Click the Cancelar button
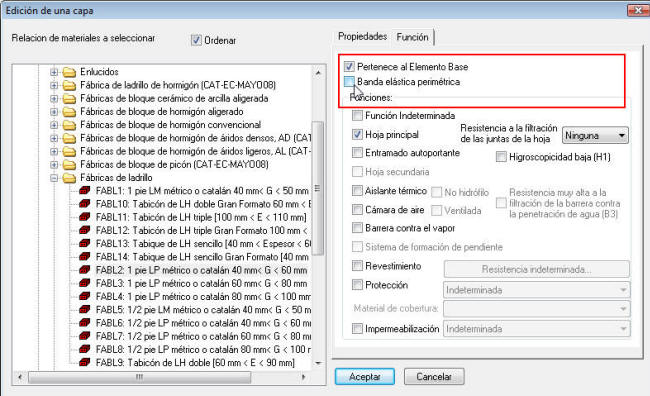Image resolution: width=650 pixels, height=396 pixels. pos(434,377)
